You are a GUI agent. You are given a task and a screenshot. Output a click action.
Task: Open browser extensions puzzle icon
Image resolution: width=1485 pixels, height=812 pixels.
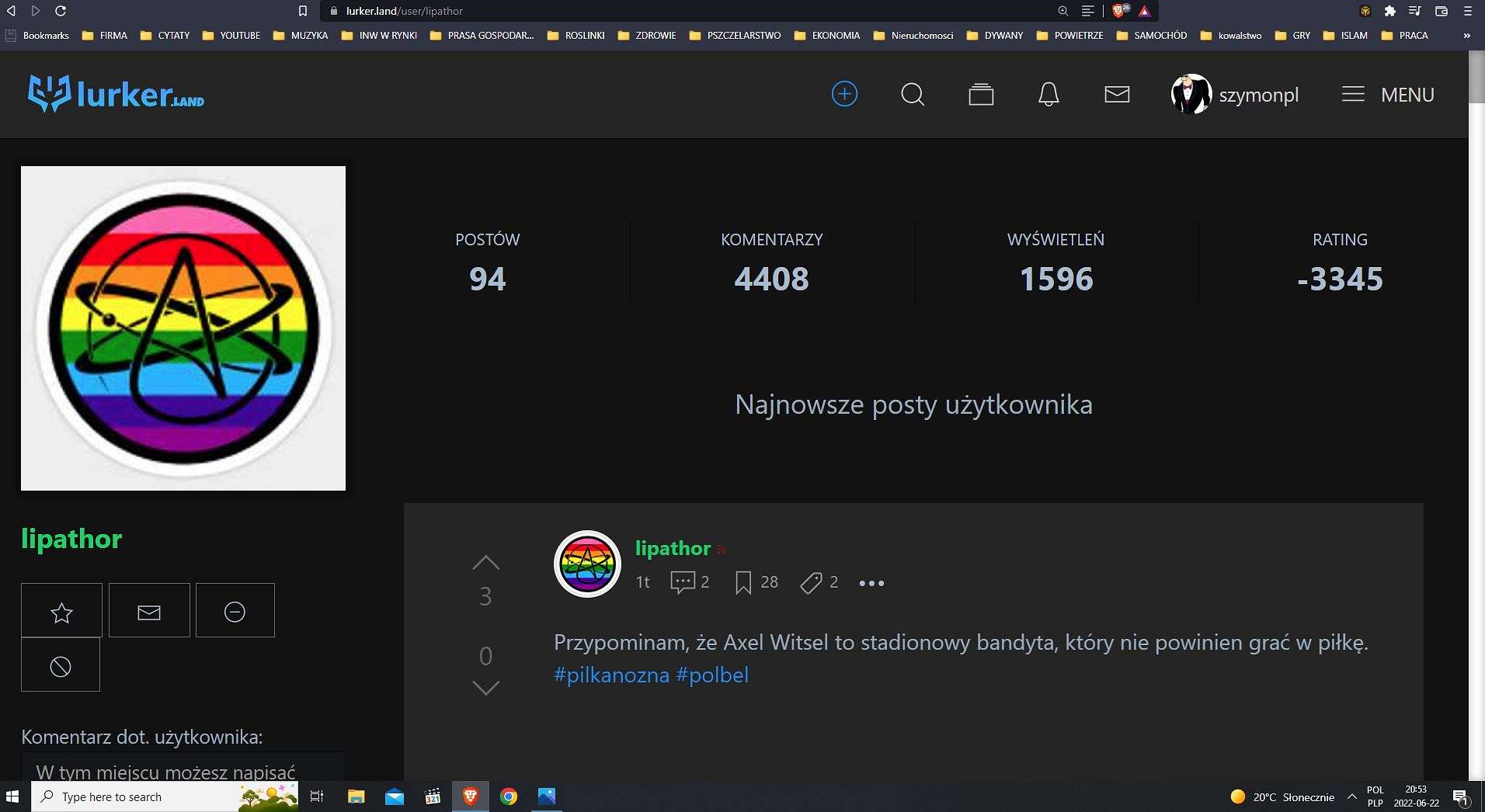coord(1389,11)
